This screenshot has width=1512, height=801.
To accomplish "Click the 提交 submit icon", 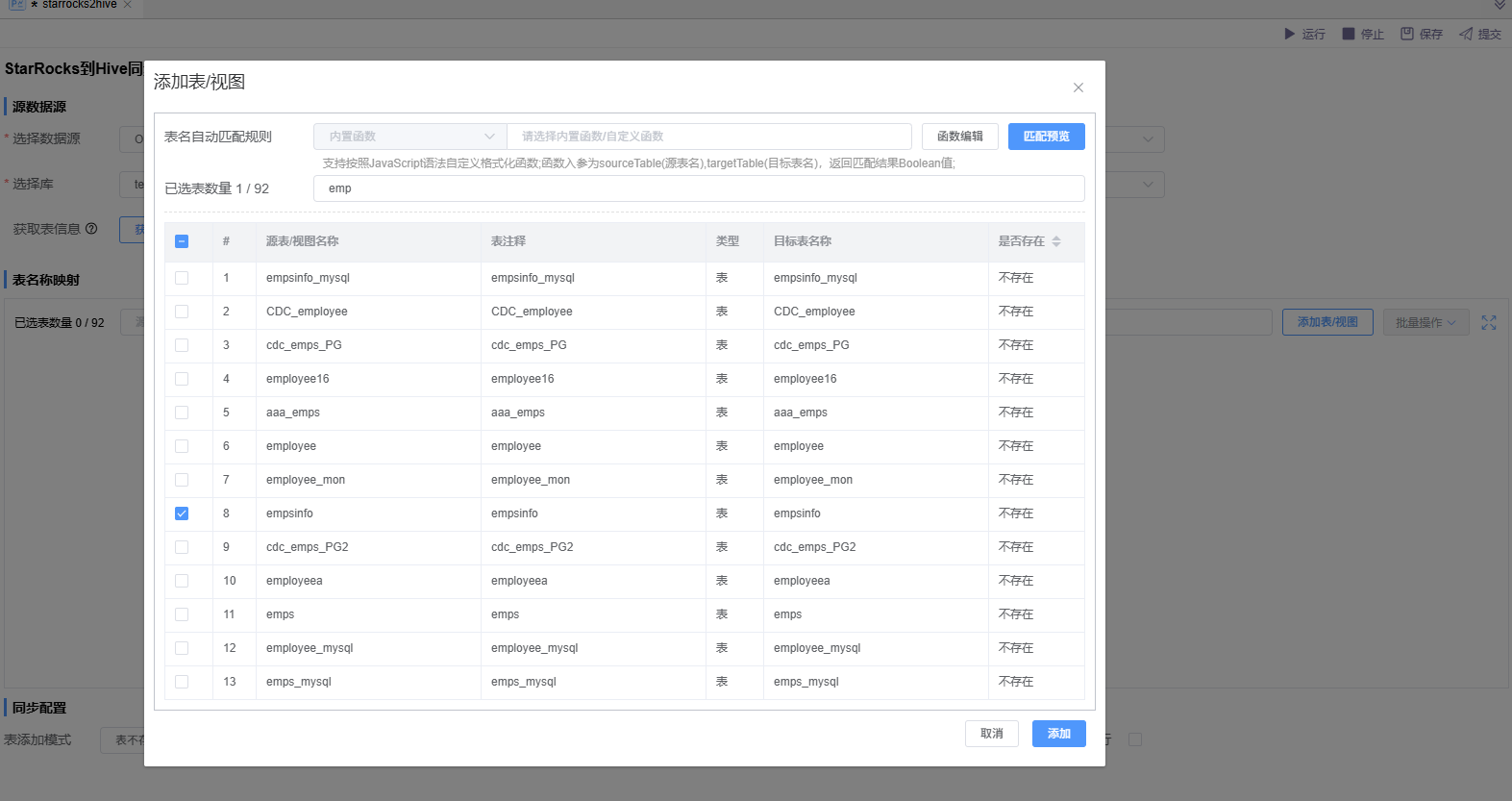I will pyautogui.click(x=1466, y=34).
